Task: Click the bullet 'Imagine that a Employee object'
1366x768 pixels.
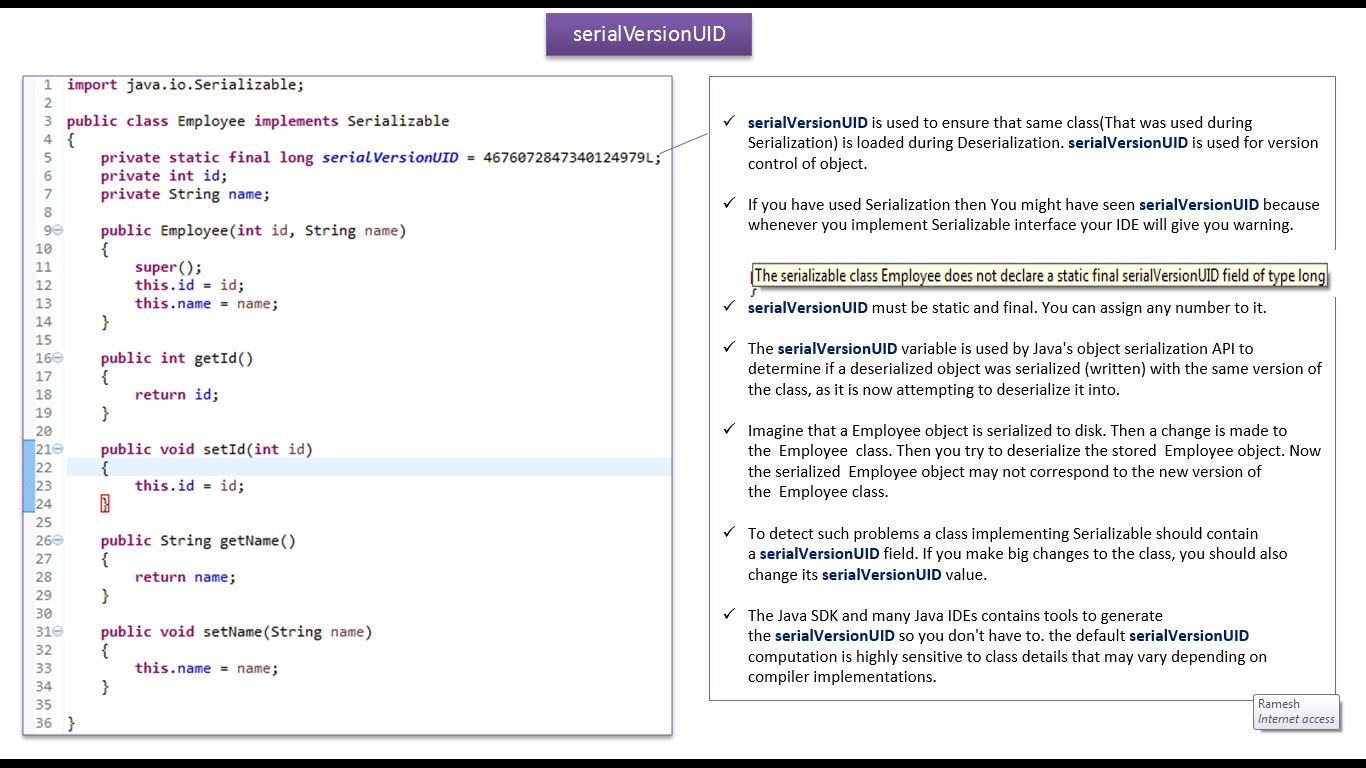Action: [1034, 461]
